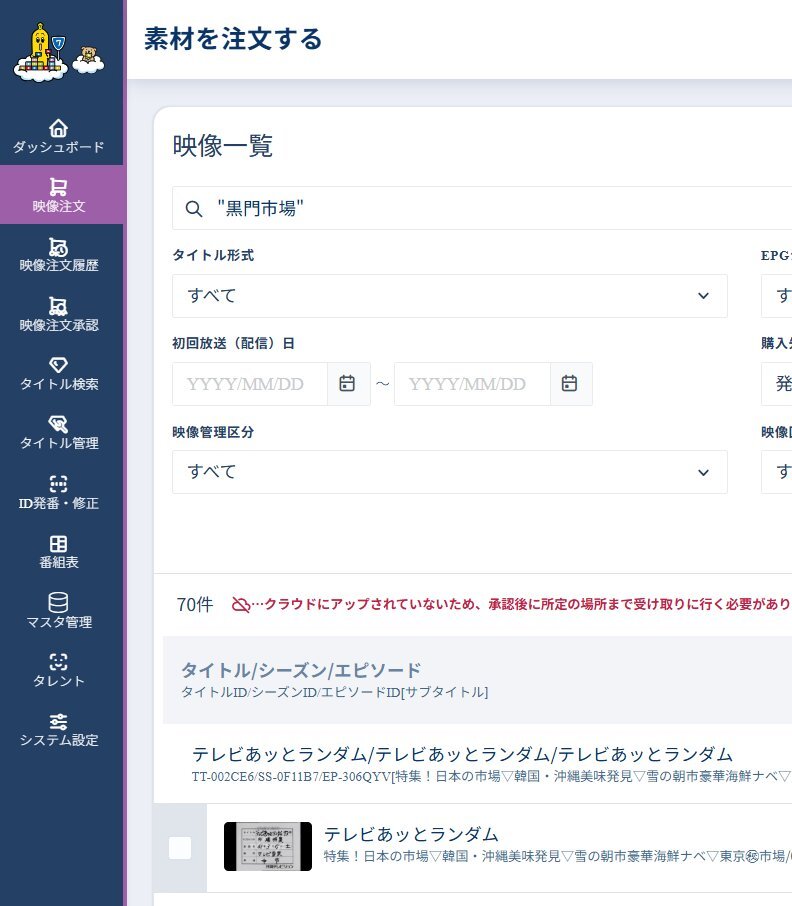
Task: Select the 映像注文 menu item
Action: 59,195
